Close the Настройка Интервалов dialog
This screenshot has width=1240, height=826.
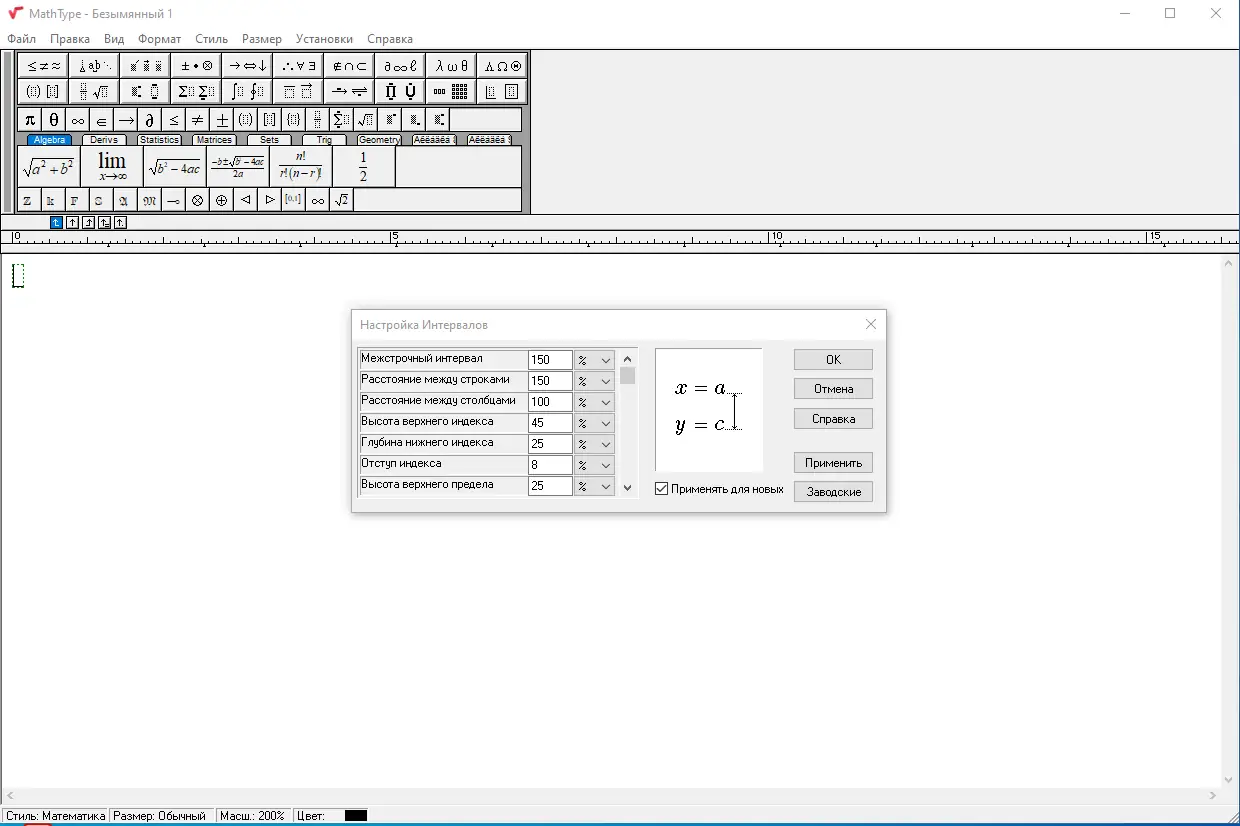(x=870, y=325)
